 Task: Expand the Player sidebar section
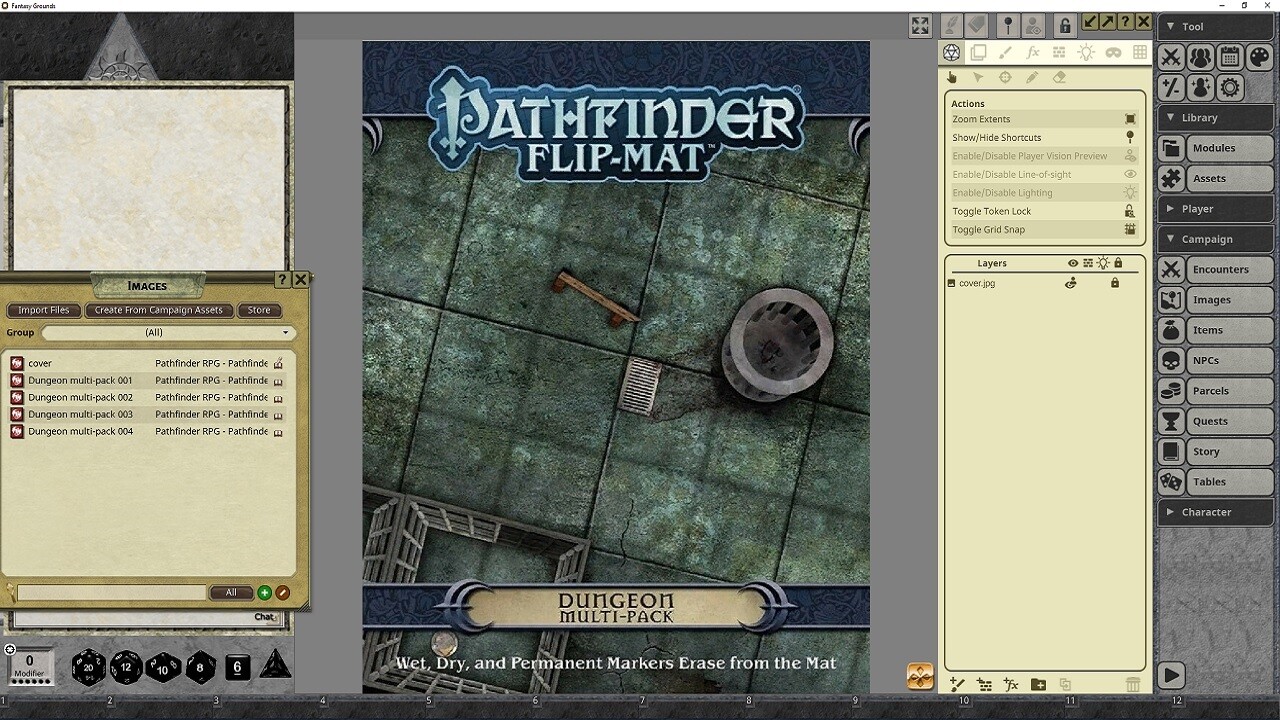(1215, 208)
